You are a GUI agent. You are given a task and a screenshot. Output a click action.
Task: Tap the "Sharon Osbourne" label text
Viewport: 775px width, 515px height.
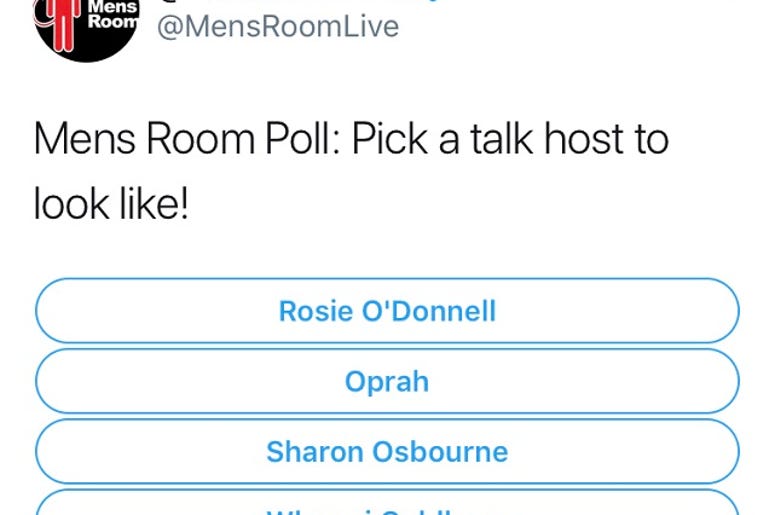click(388, 452)
